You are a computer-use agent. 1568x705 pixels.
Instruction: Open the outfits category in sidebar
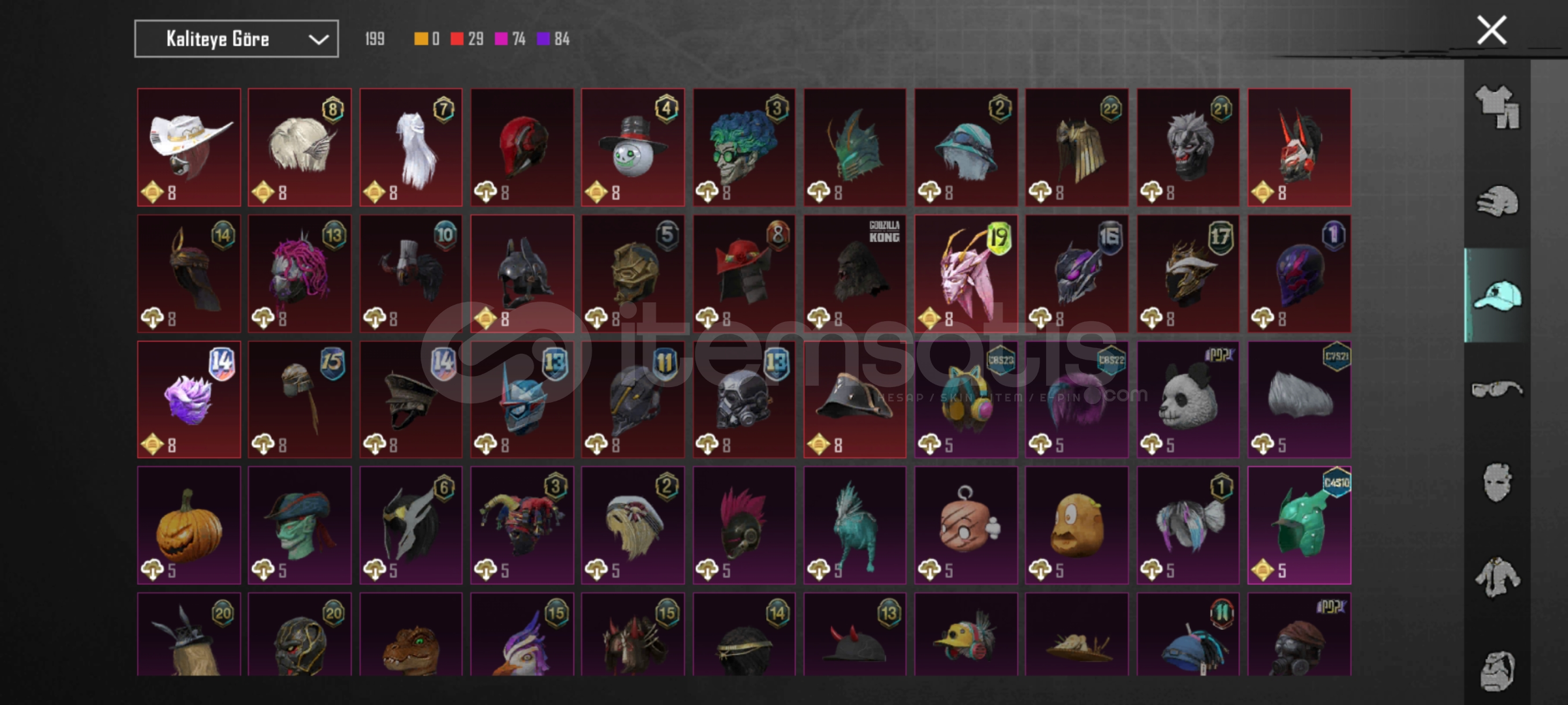tap(1497, 107)
